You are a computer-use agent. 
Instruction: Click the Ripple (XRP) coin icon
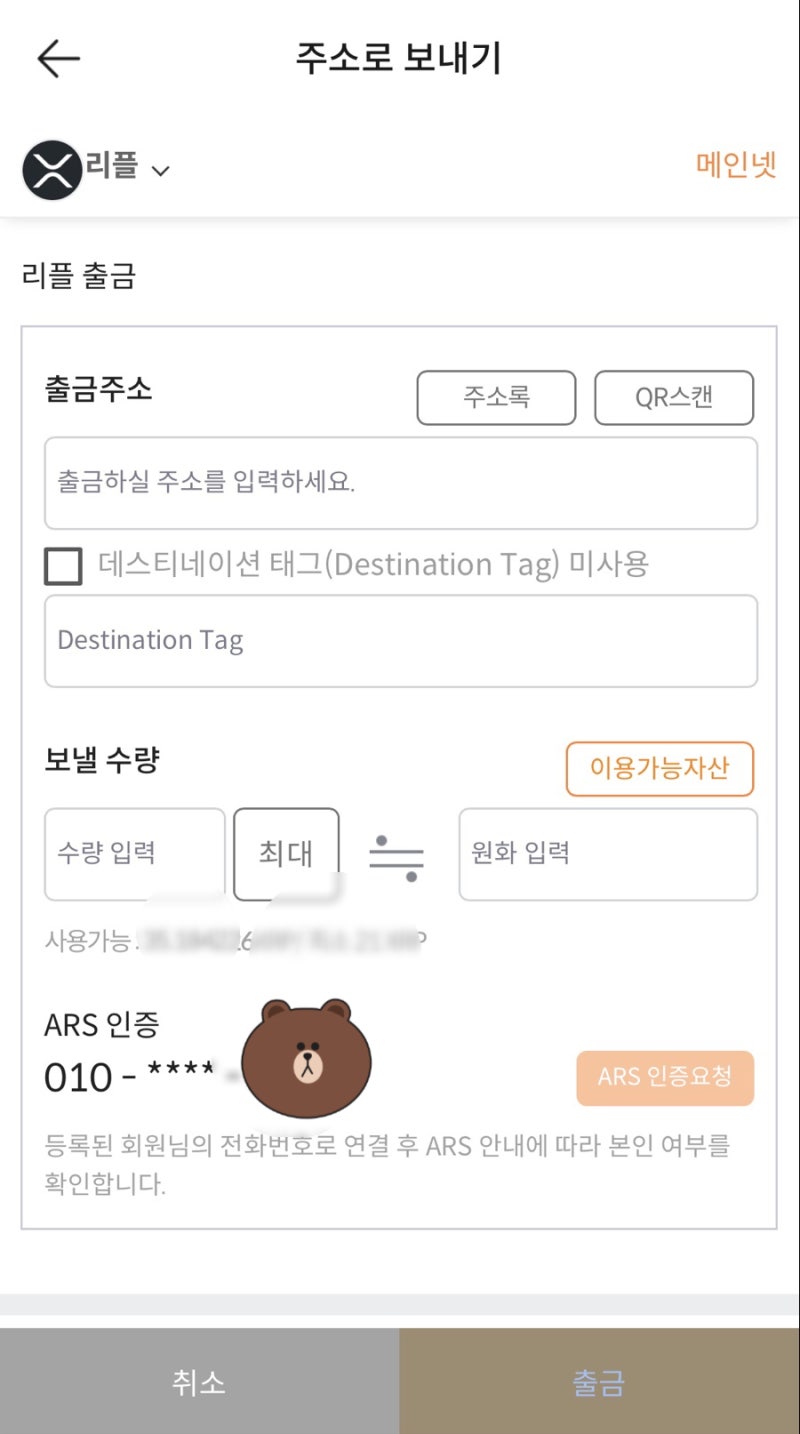pyautogui.click(x=54, y=169)
